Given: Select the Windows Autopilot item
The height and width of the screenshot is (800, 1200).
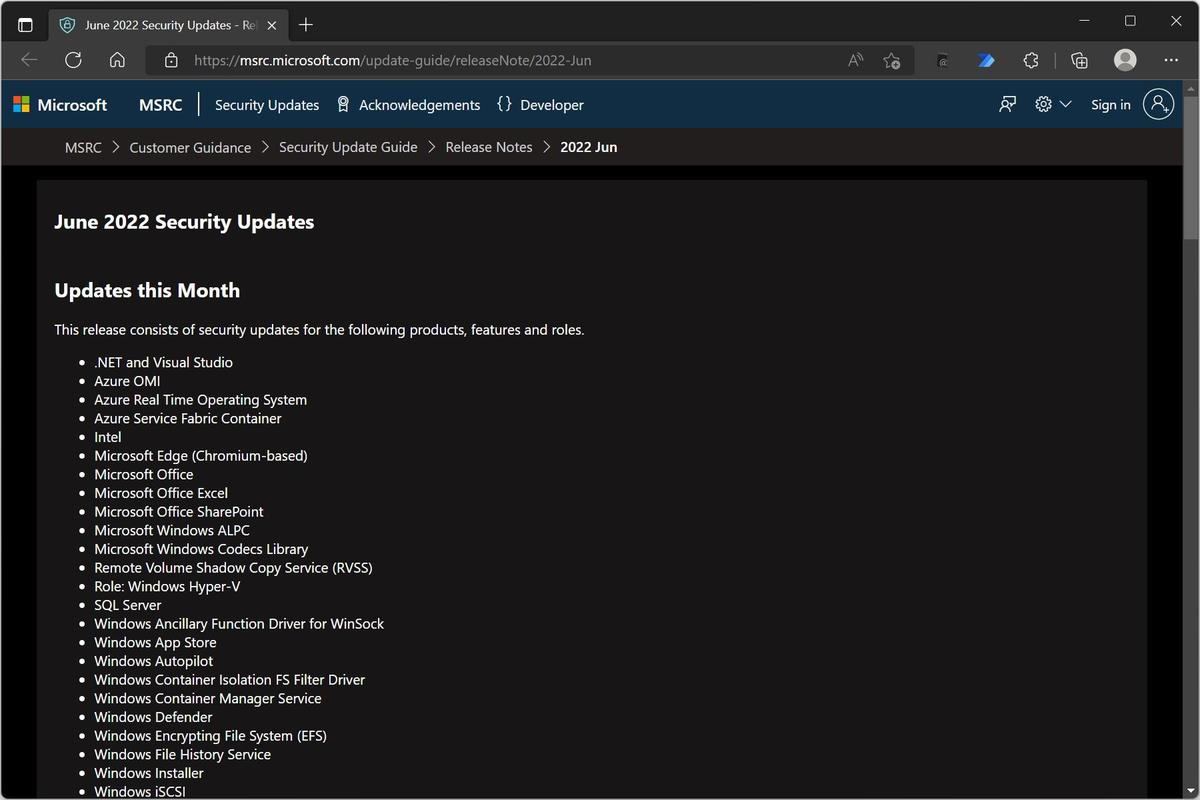Looking at the screenshot, I should [x=153, y=661].
